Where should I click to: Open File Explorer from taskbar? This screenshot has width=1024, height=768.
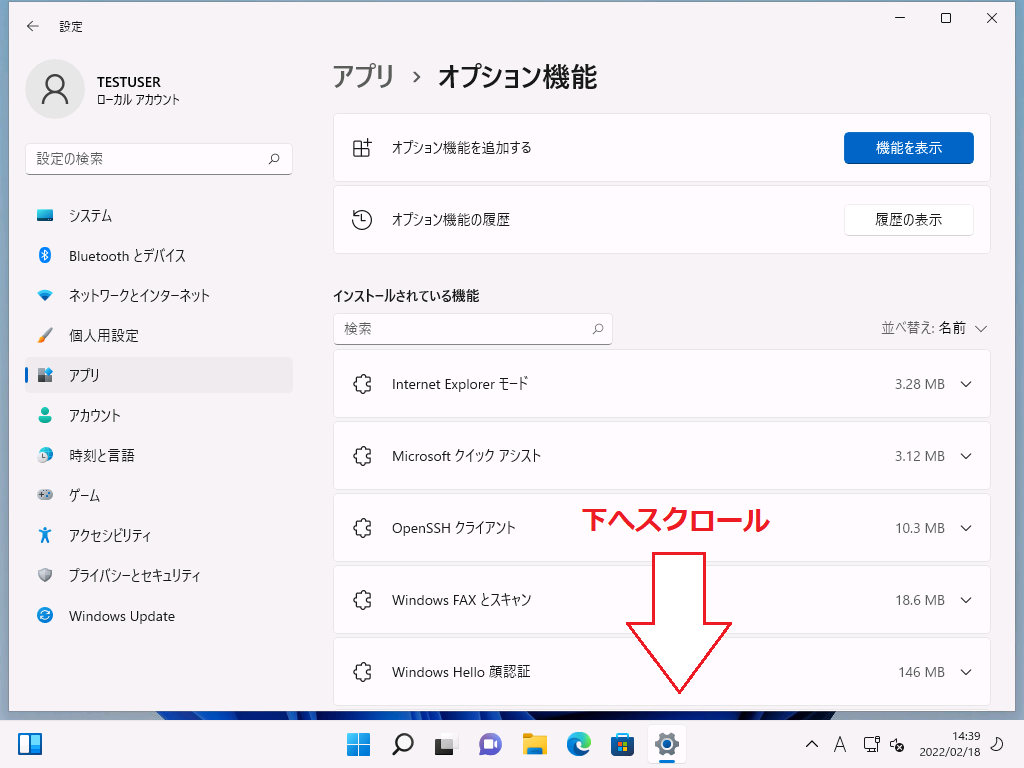point(535,744)
